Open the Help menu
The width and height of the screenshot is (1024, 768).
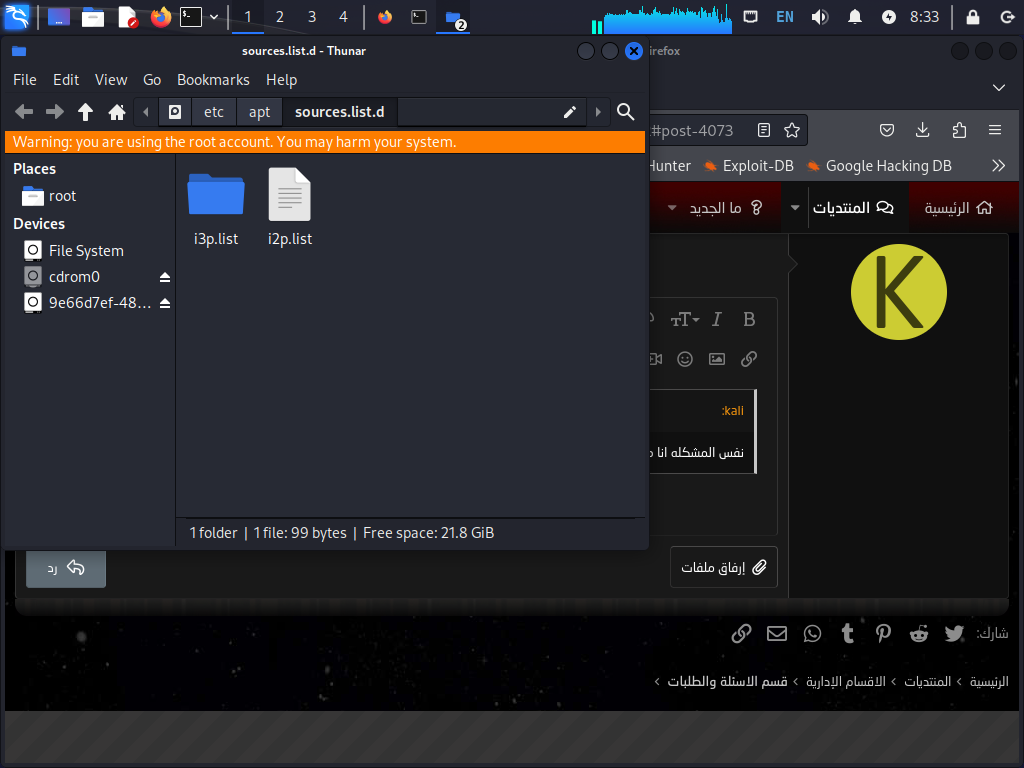[x=281, y=80]
